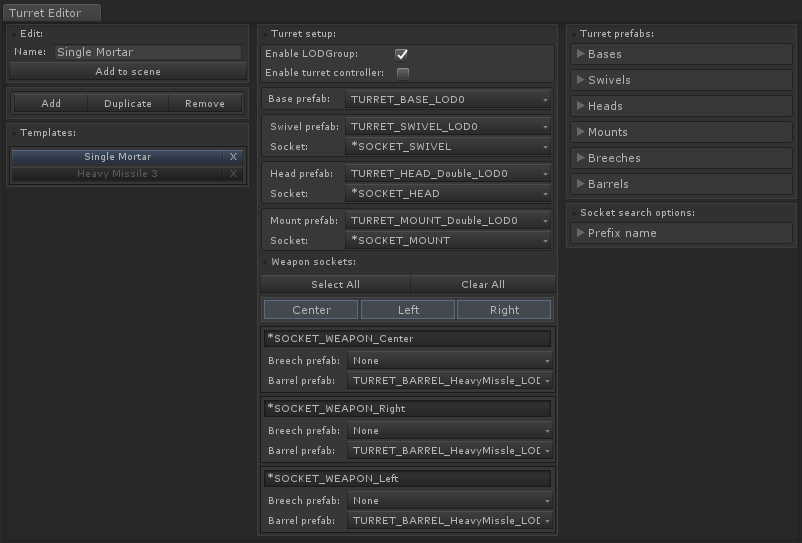This screenshot has width=802, height=543.
Task: Open the Base prefab dropdown
Action: pos(448,99)
